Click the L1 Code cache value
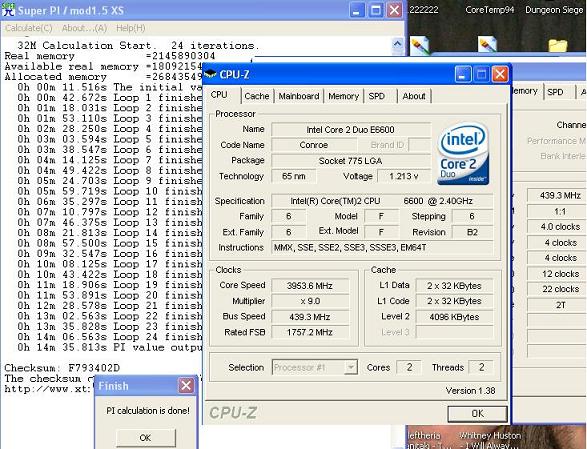The height and width of the screenshot is (449, 587). (x=454, y=301)
